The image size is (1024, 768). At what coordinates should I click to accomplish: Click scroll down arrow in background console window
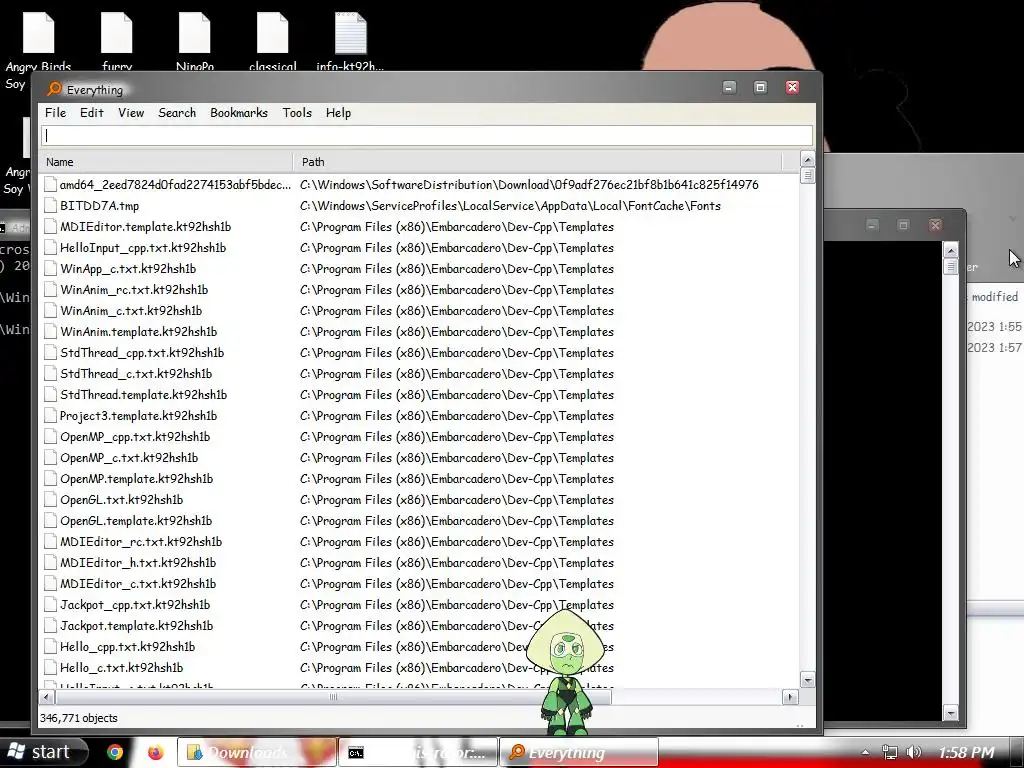coord(951,713)
